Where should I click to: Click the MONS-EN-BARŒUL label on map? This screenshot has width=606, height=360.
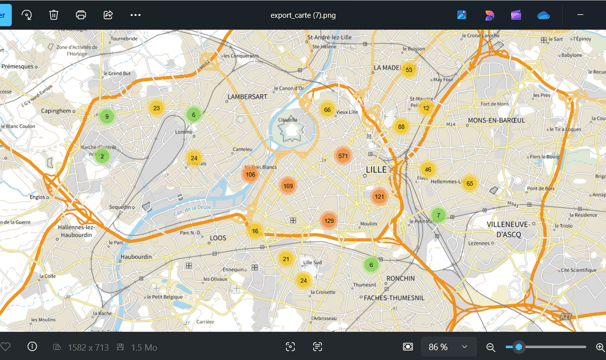click(x=496, y=120)
